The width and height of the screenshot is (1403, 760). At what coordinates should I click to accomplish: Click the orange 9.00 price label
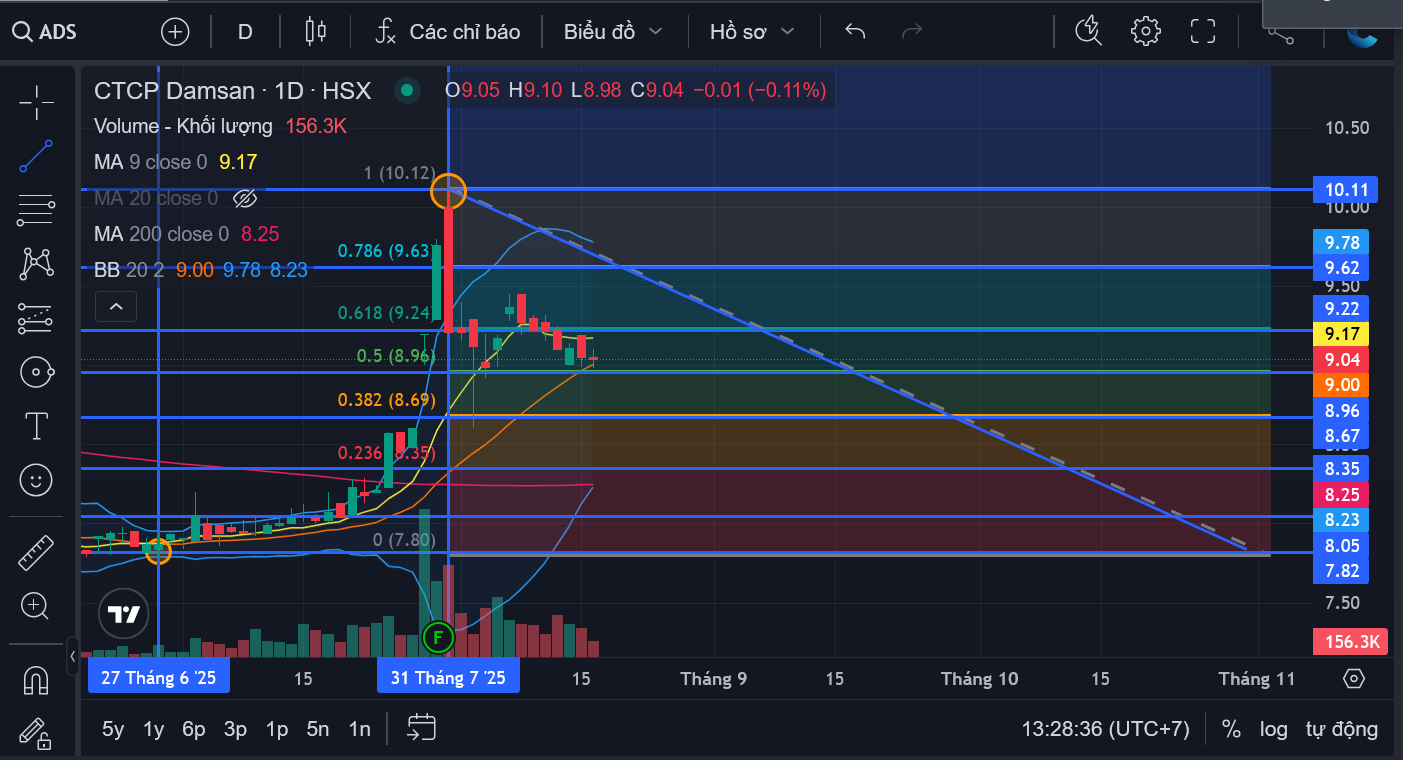pos(1341,385)
